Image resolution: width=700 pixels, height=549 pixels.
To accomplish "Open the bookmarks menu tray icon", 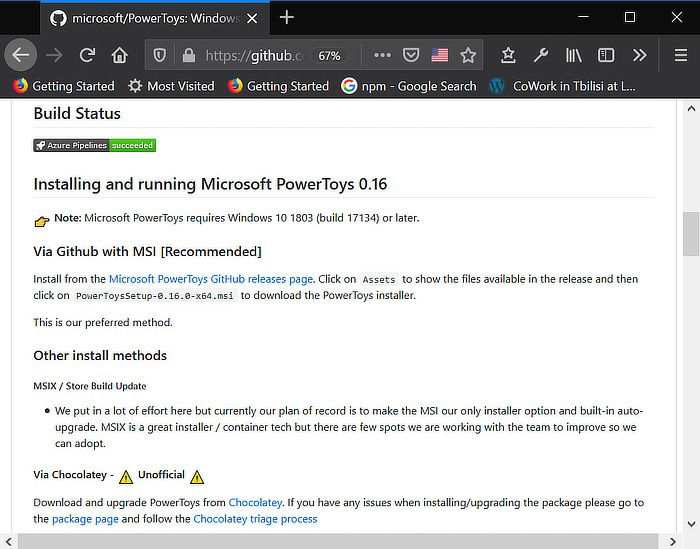I will pos(508,55).
